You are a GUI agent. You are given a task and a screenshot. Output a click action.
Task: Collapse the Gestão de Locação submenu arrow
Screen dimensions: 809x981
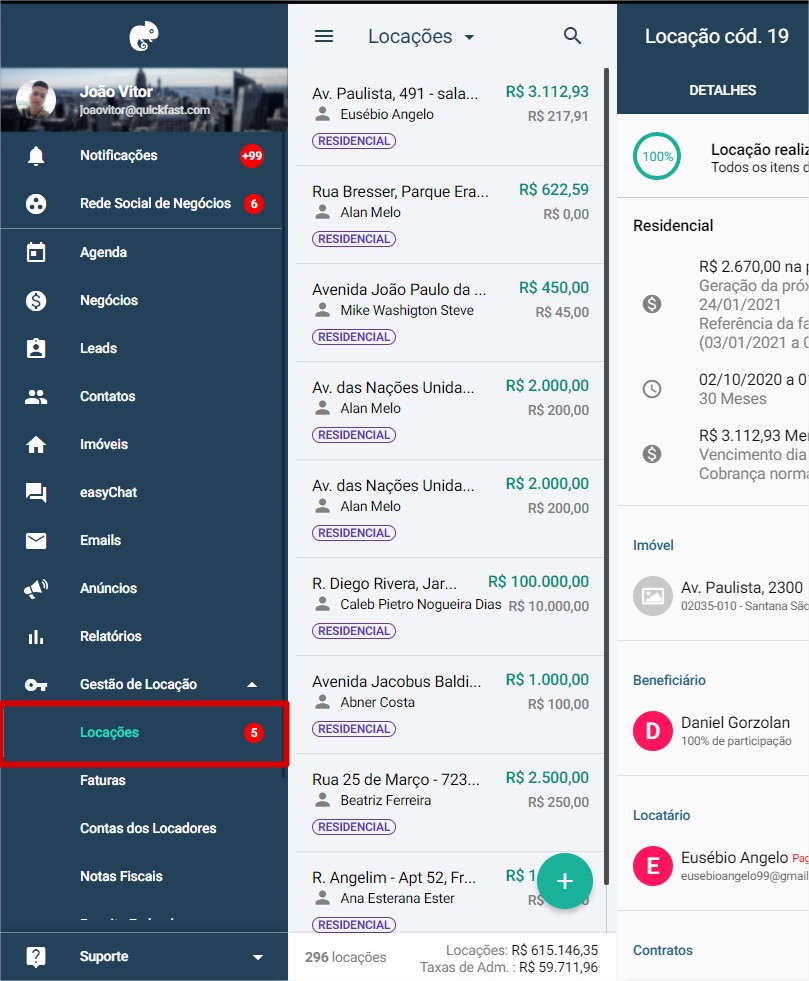point(252,684)
